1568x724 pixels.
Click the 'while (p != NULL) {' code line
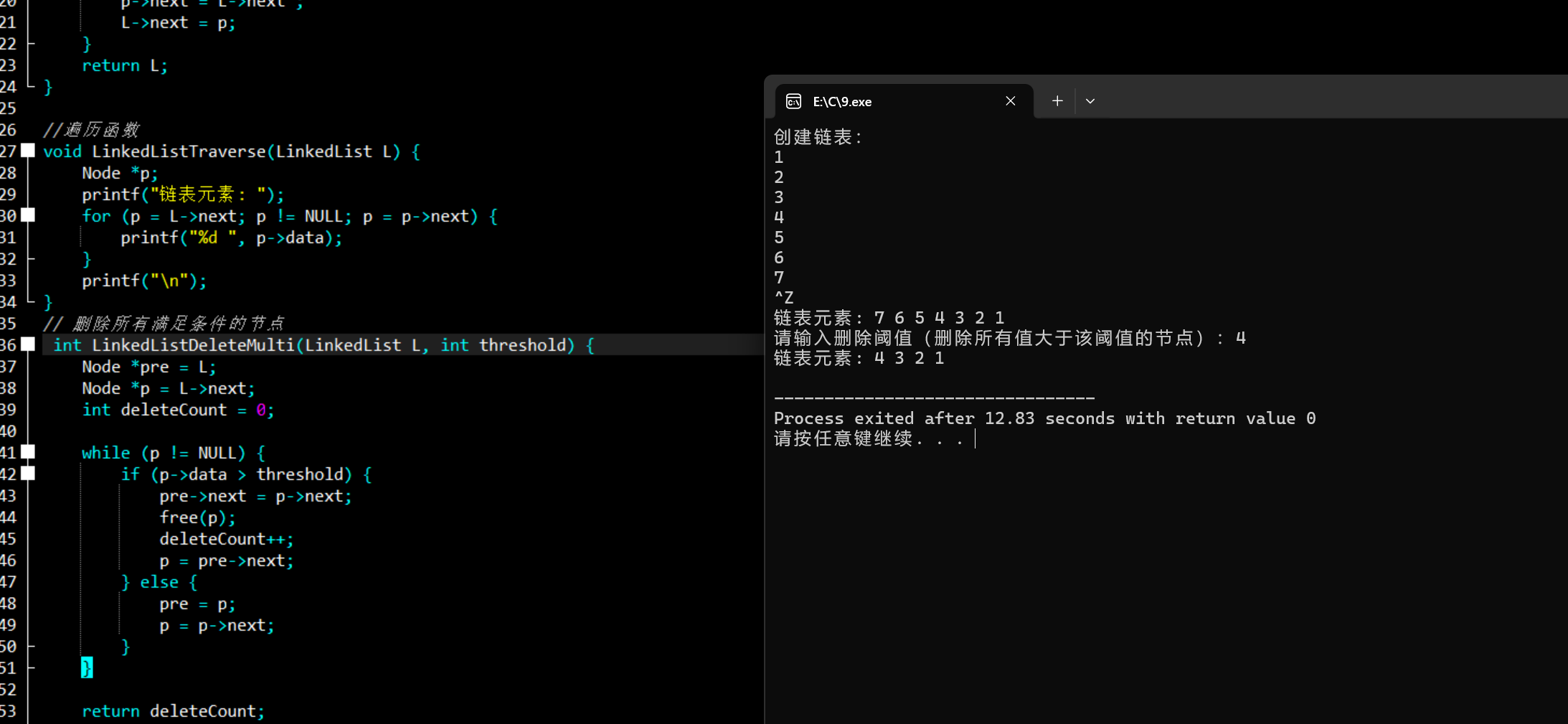tap(174, 453)
